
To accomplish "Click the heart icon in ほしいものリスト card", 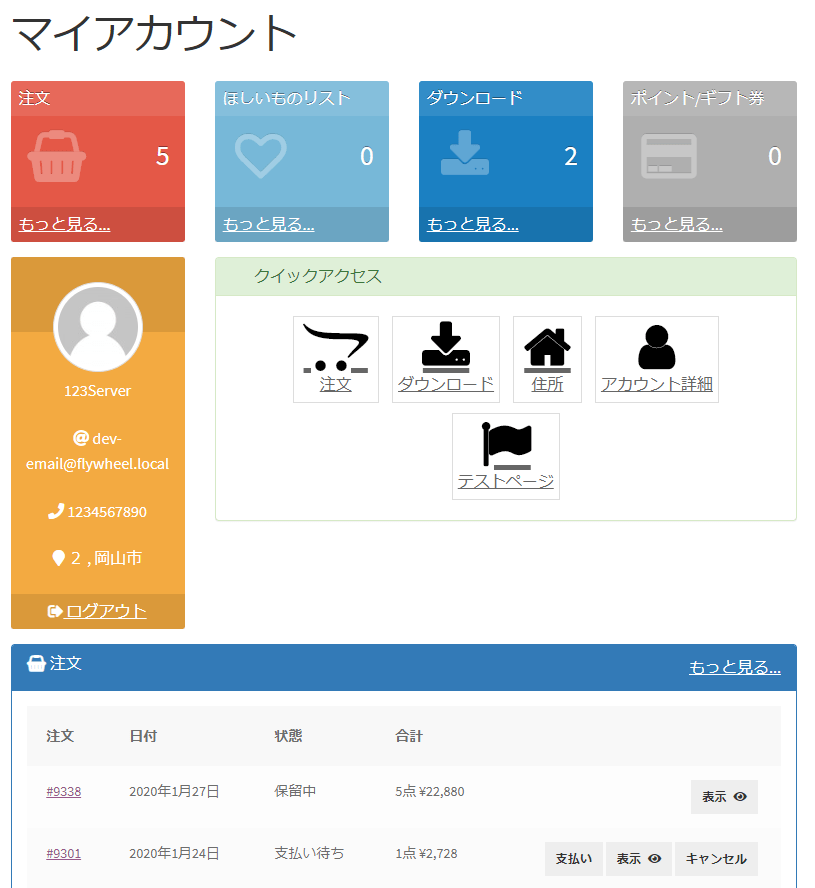I will [x=261, y=156].
